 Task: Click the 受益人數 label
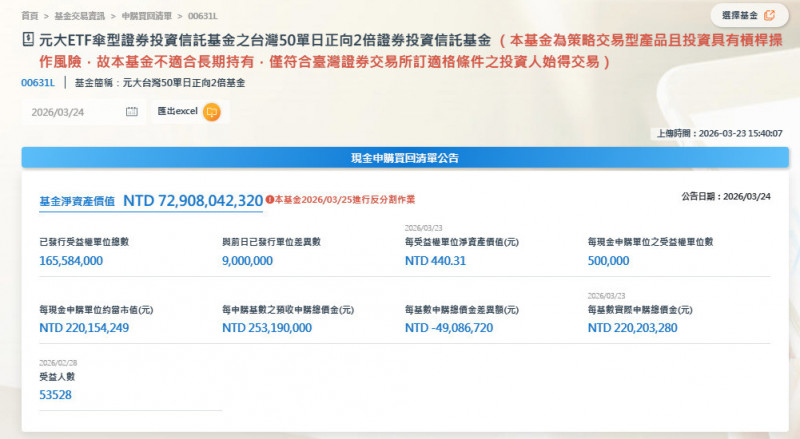57,377
